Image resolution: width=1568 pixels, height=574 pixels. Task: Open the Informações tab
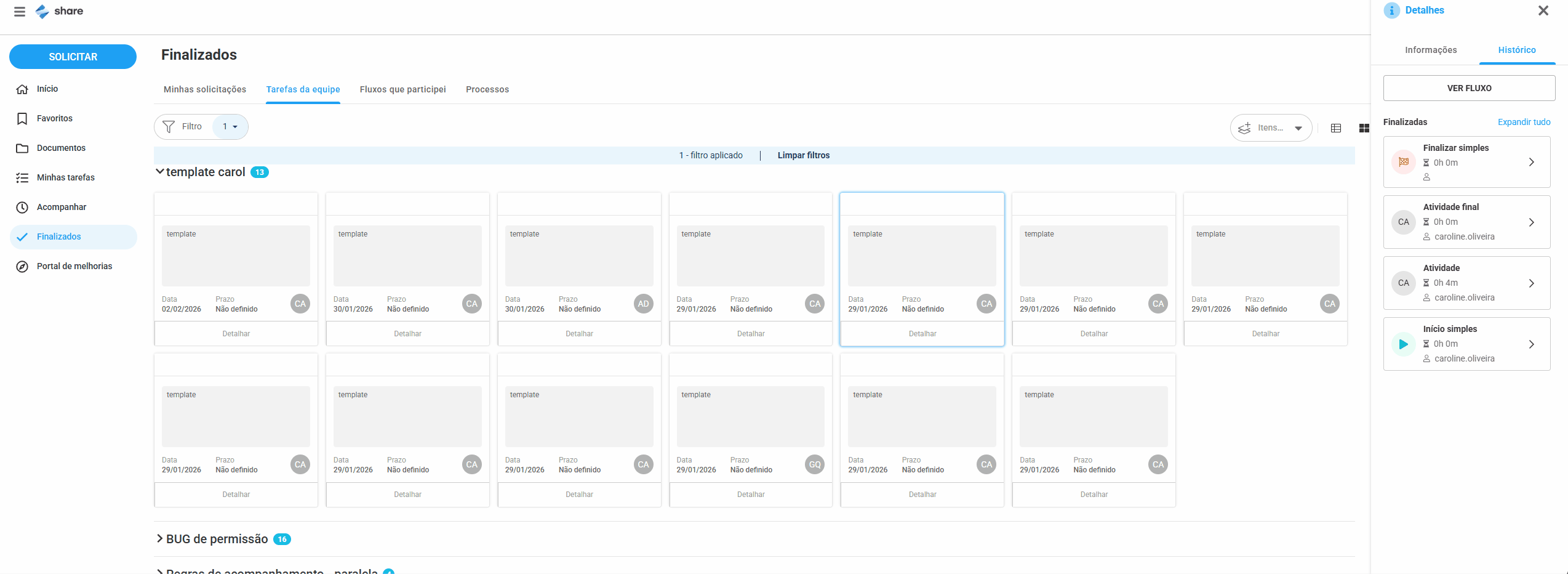tap(1430, 50)
